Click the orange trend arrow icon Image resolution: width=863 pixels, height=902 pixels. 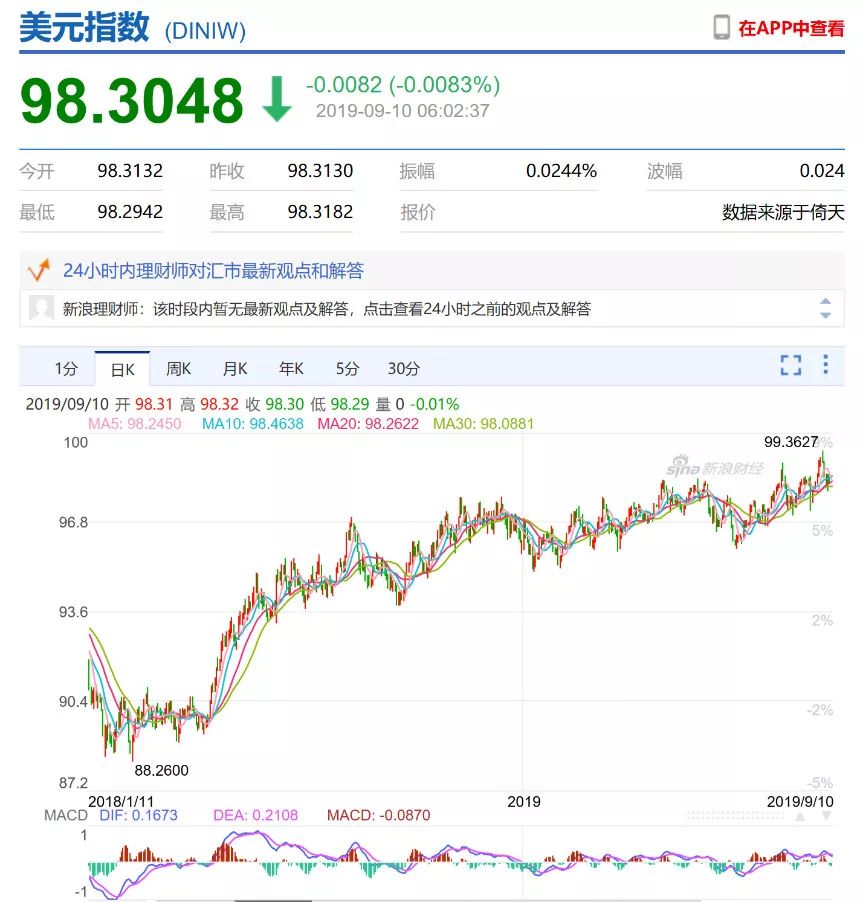[39, 270]
